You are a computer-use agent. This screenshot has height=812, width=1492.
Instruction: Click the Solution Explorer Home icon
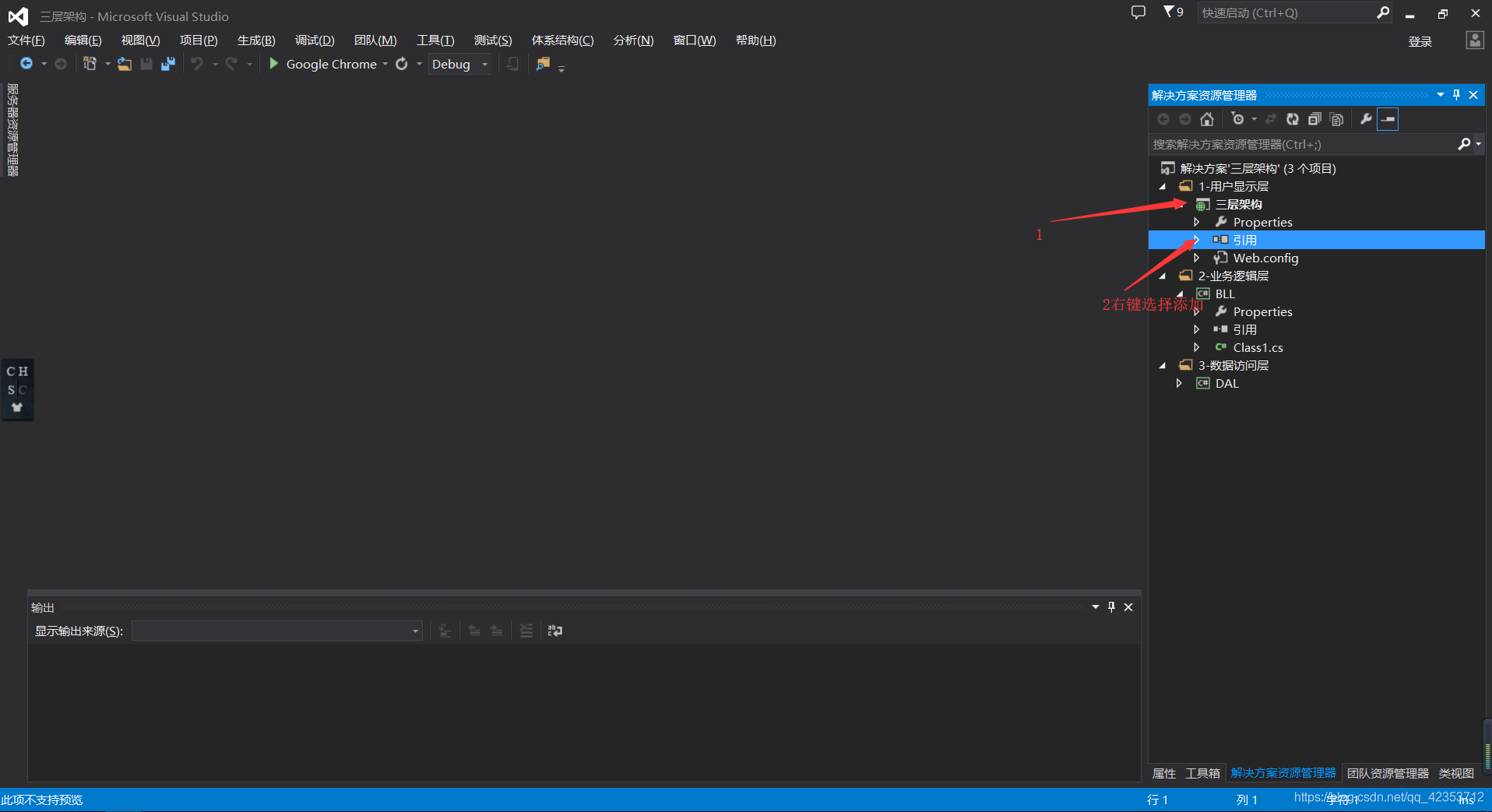pos(1207,119)
